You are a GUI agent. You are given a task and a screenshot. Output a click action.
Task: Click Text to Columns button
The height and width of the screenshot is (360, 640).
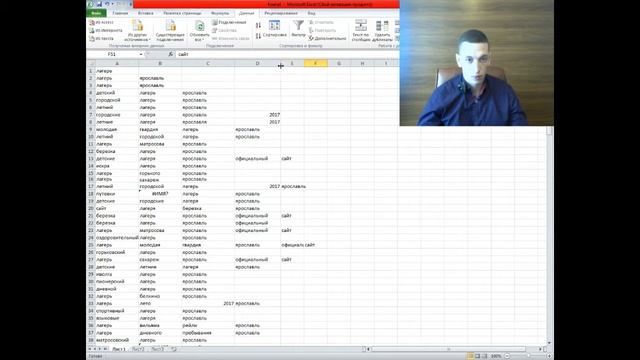click(361, 31)
